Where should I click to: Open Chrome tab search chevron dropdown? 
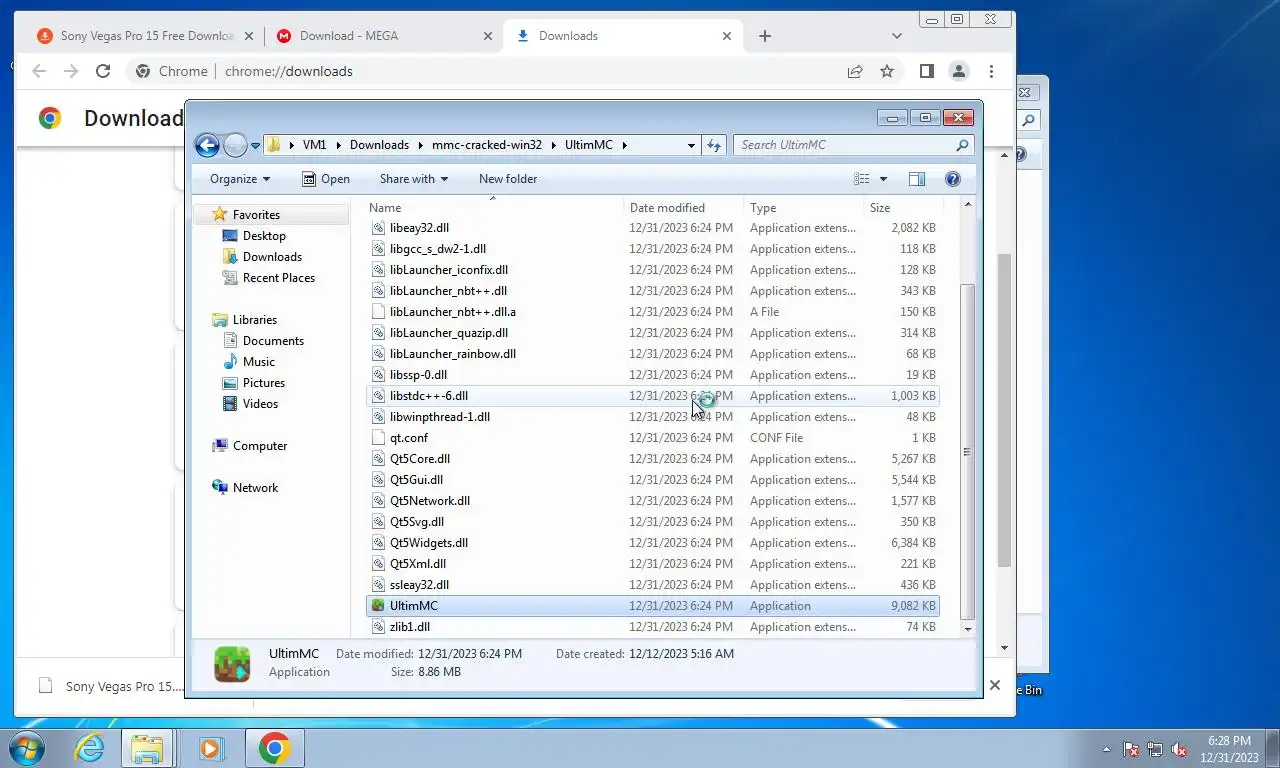897,36
